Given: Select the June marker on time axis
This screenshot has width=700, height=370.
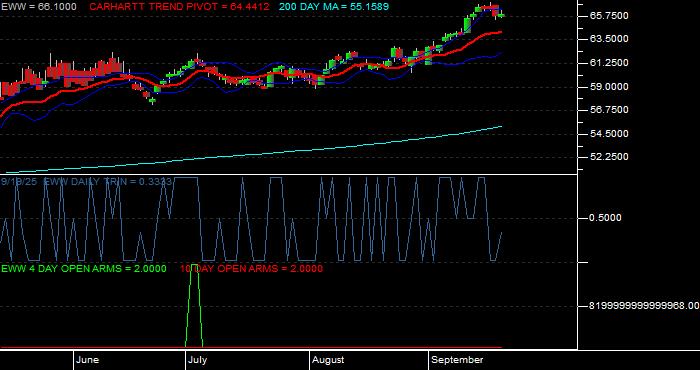Looking at the screenshot, I should click(88, 360).
